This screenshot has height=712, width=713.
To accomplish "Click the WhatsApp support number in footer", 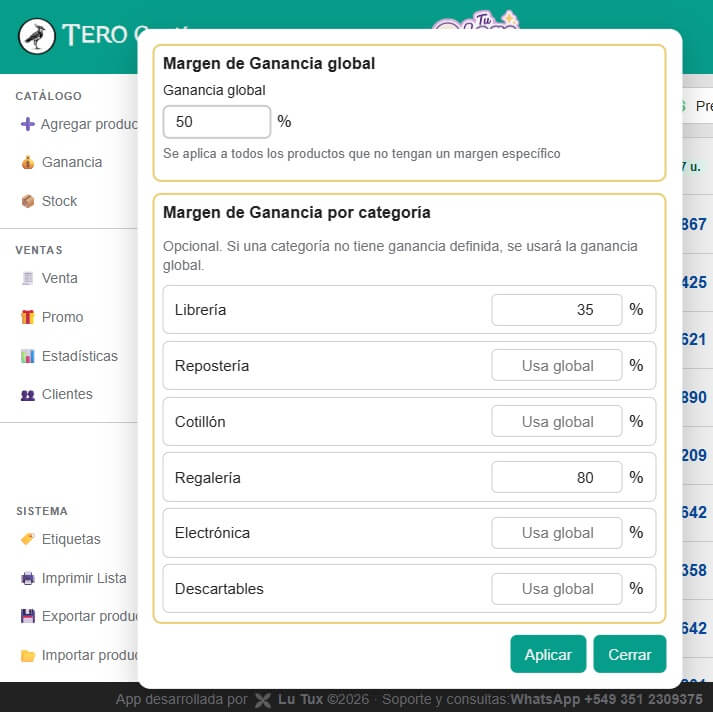I will click(606, 699).
